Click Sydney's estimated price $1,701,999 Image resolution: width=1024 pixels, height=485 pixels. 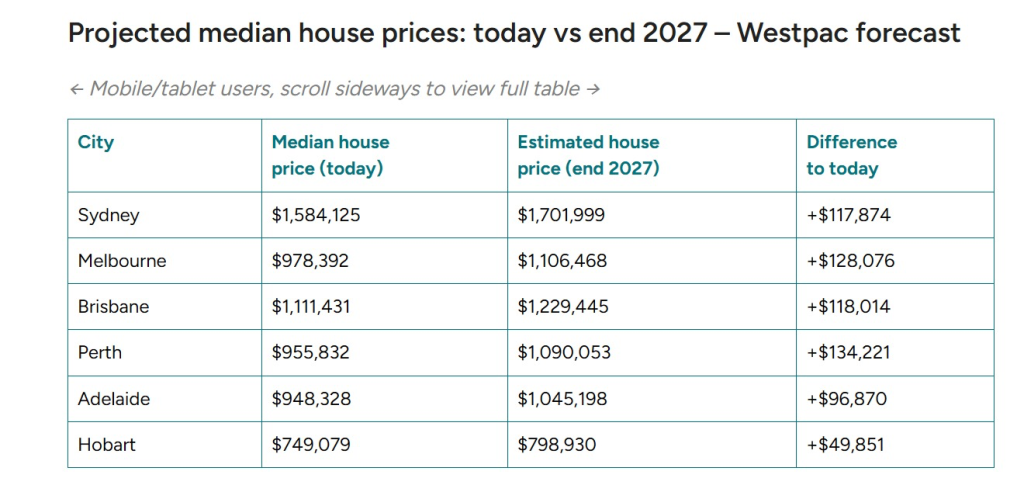[x=561, y=215]
